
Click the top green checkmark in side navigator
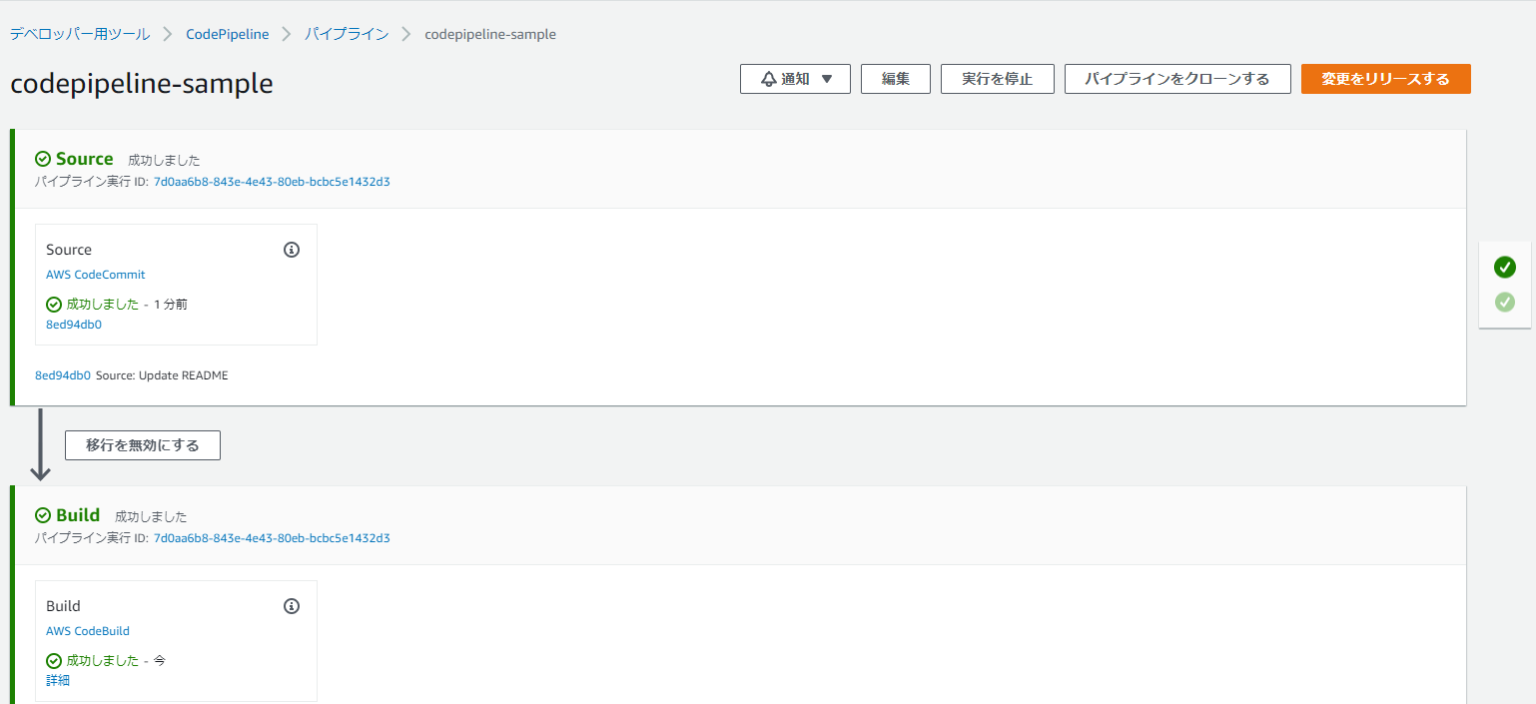tap(1504, 267)
